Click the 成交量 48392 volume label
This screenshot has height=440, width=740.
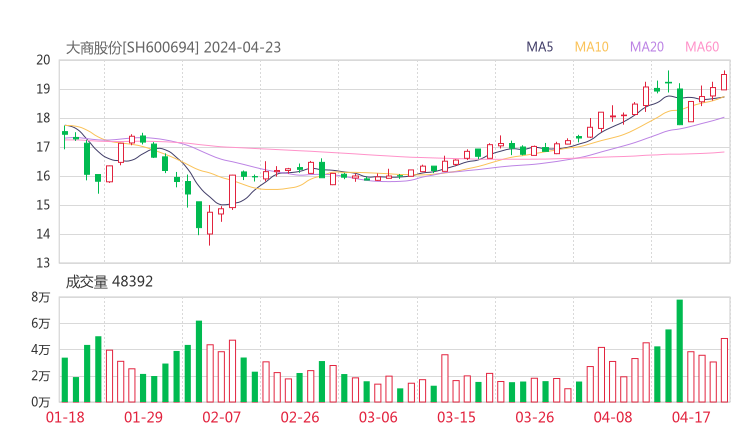coord(109,282)
